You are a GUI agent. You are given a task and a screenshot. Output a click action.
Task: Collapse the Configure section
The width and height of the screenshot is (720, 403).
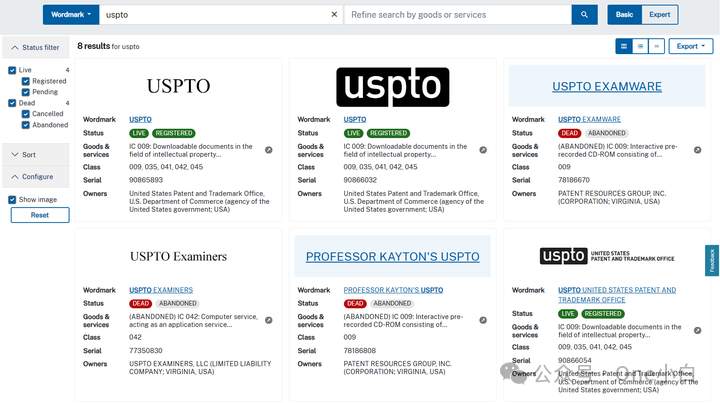[36, 177]
